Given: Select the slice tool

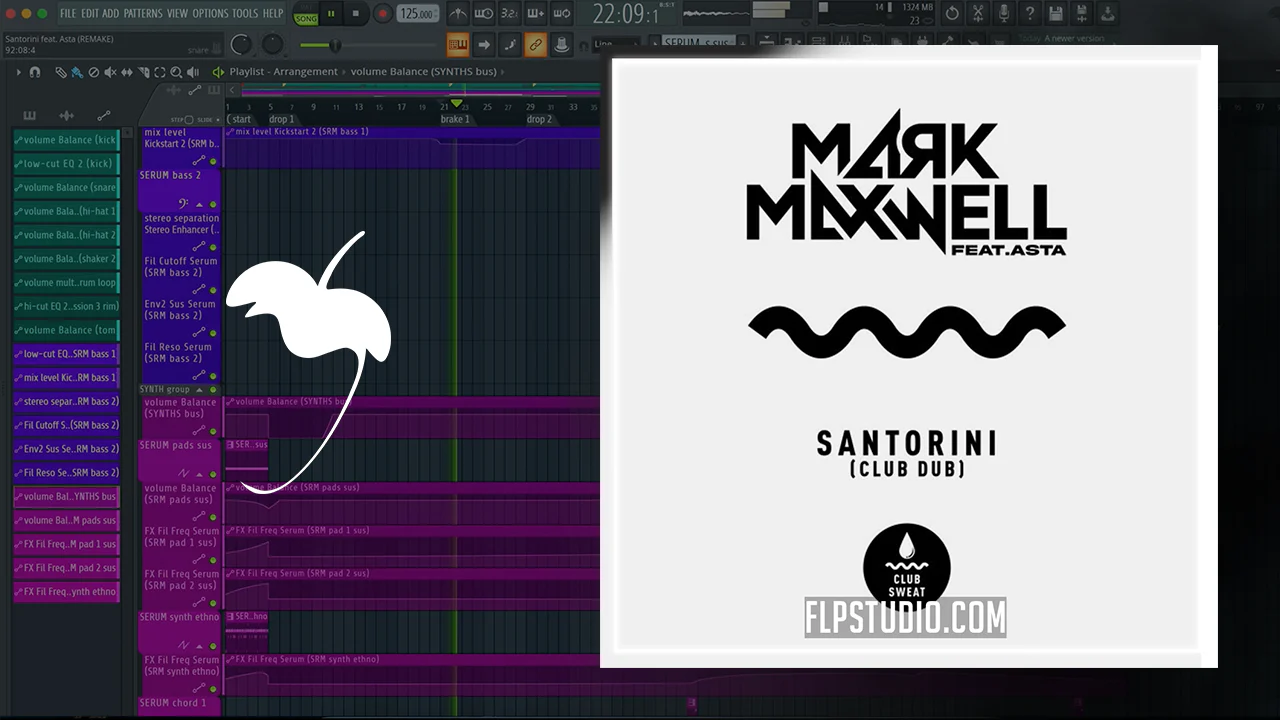Looking at the screenshot, I should 143,72.
